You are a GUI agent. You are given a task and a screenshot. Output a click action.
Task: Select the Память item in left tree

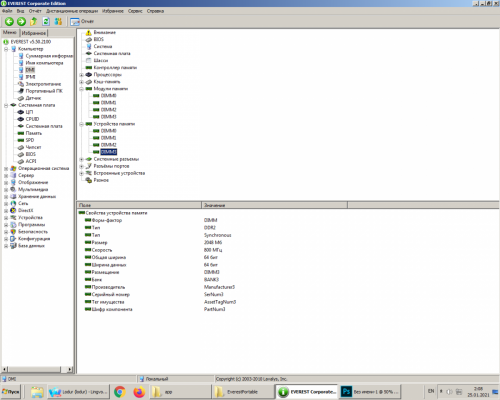pyautogui.click(x=34, y=133)
